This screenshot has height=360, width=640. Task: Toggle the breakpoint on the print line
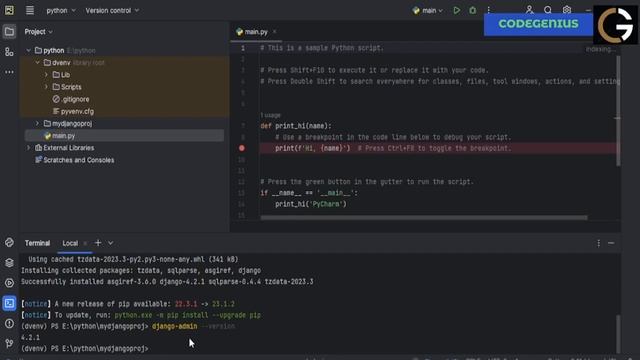point(242,148)
